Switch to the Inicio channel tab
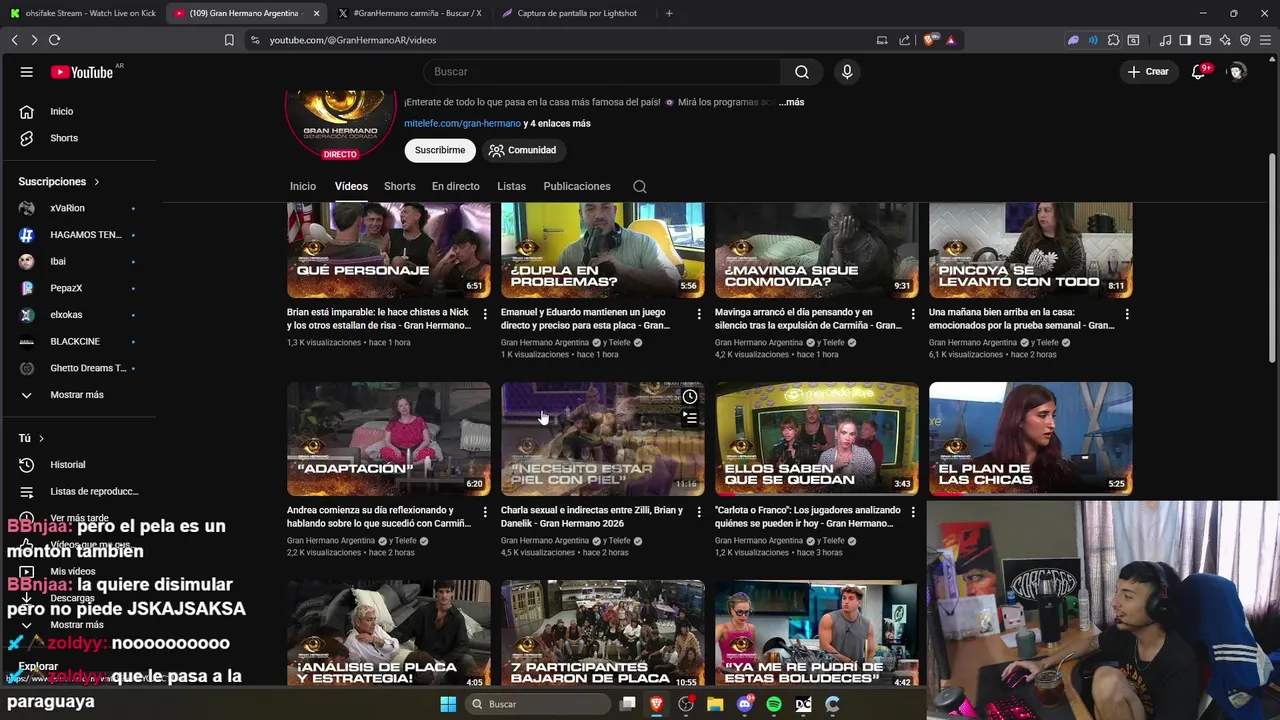The width and height of the screenshot is (1280, 720). 303,187
